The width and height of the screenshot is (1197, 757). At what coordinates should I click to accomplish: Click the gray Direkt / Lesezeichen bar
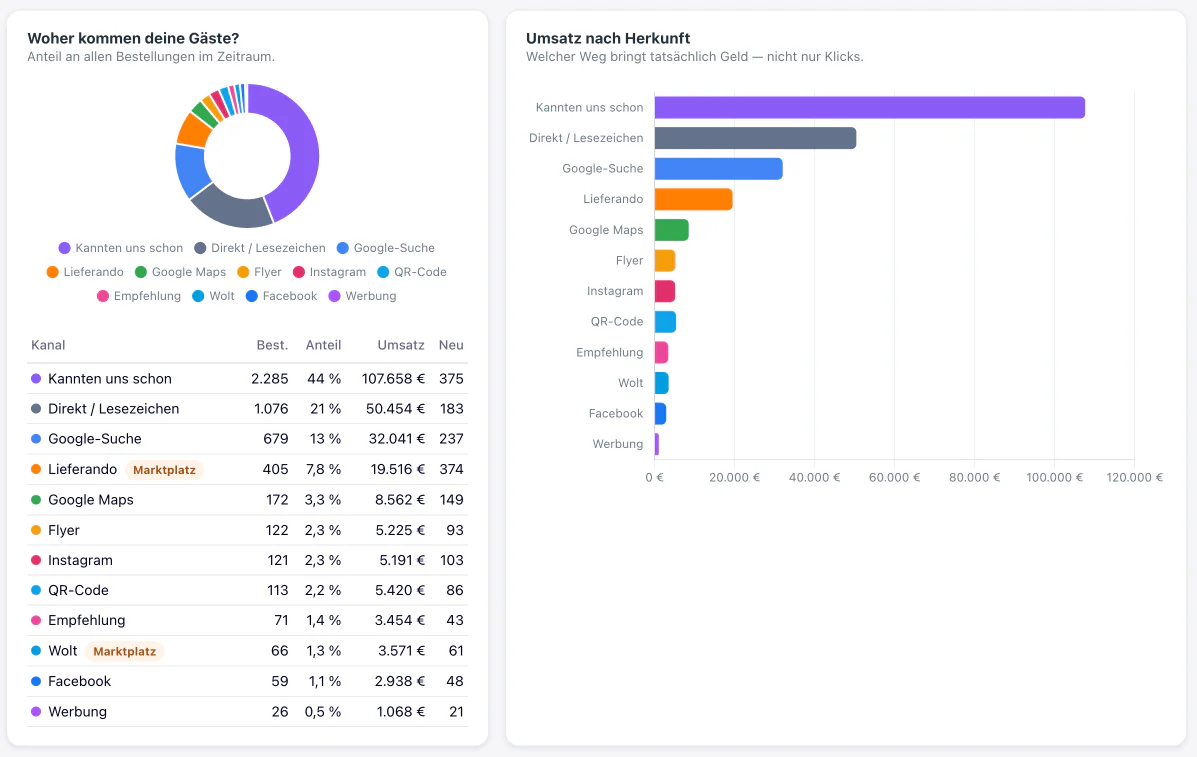[x=756, y=138]
